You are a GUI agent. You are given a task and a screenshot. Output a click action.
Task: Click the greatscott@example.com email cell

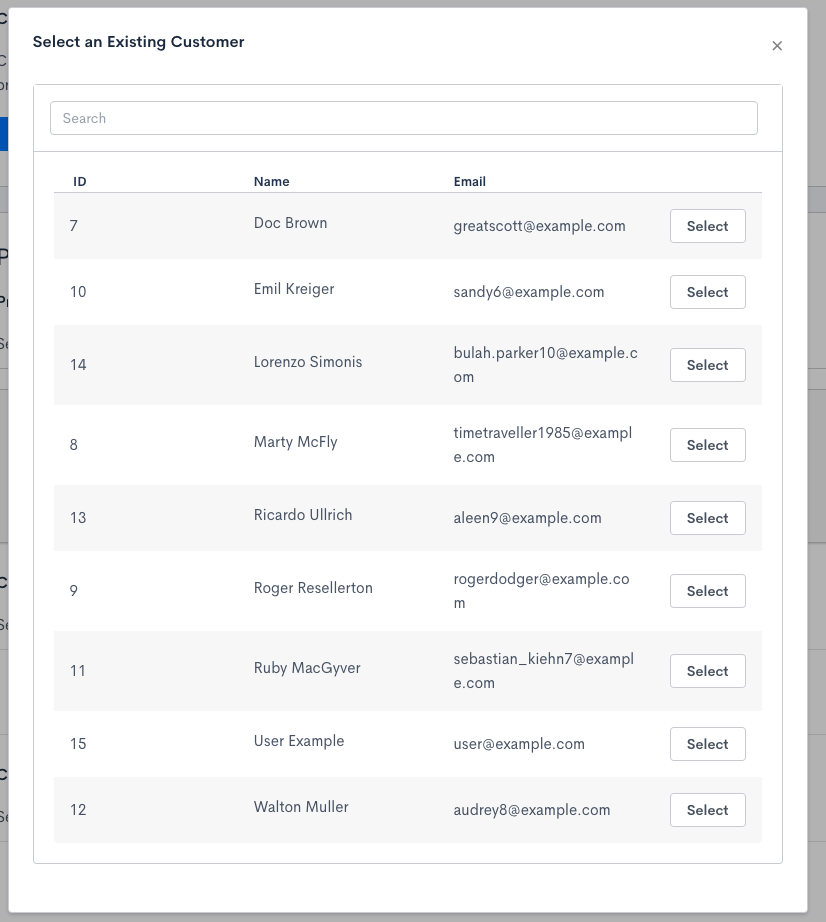[x=539, y=226]
